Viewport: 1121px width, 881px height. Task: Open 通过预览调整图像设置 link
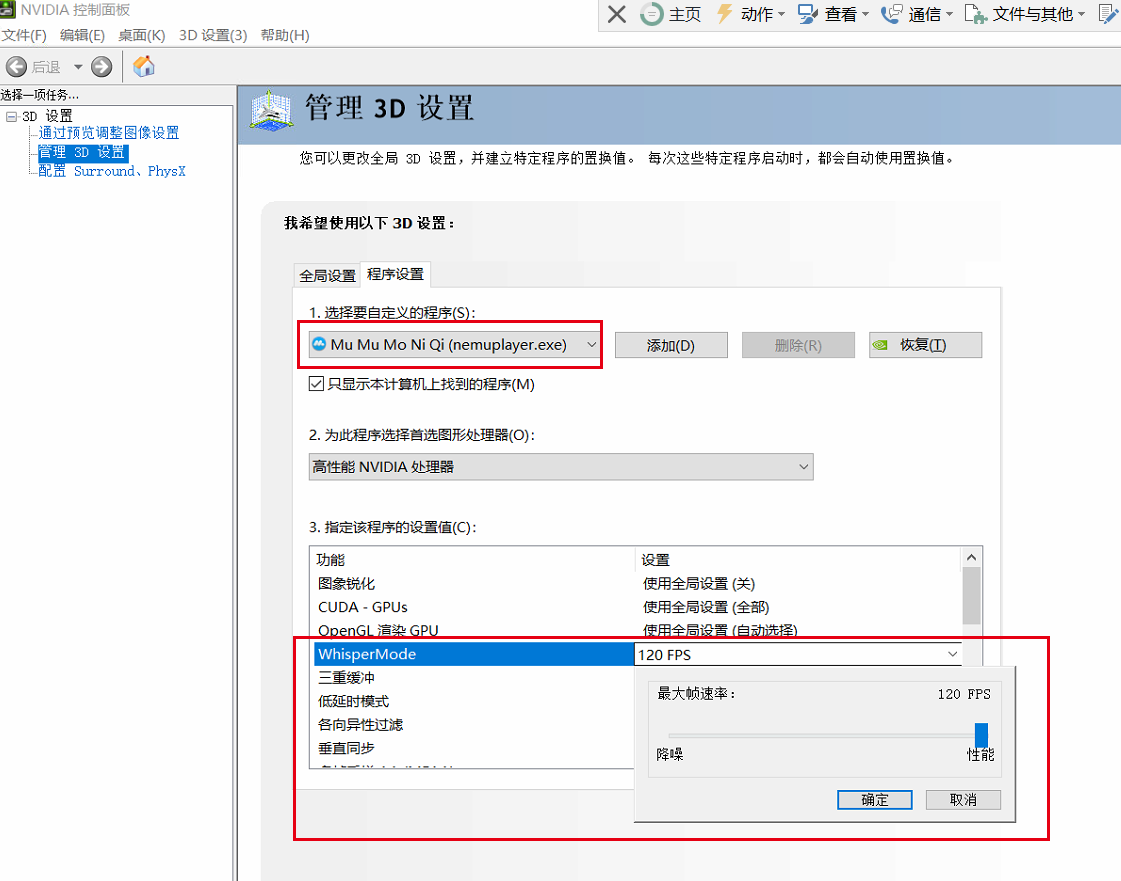pyautogui.click(x=109, y=133)
